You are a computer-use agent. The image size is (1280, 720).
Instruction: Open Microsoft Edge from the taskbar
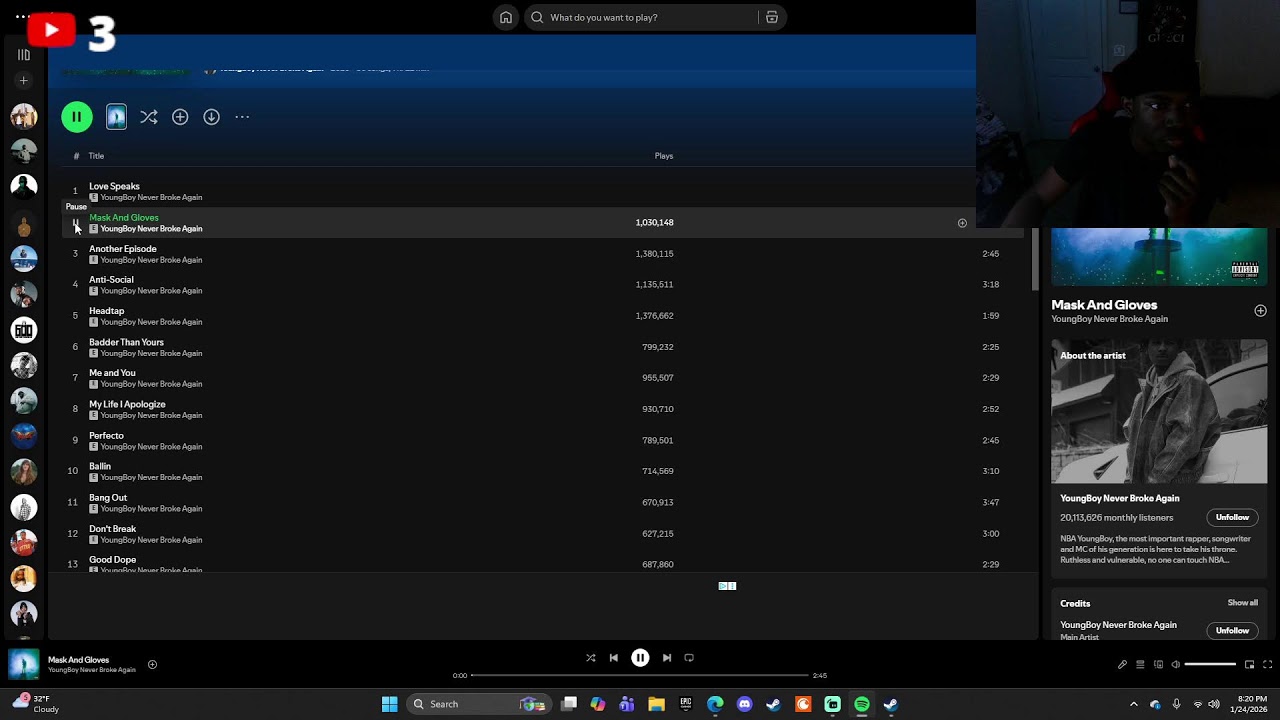point(715,704)
